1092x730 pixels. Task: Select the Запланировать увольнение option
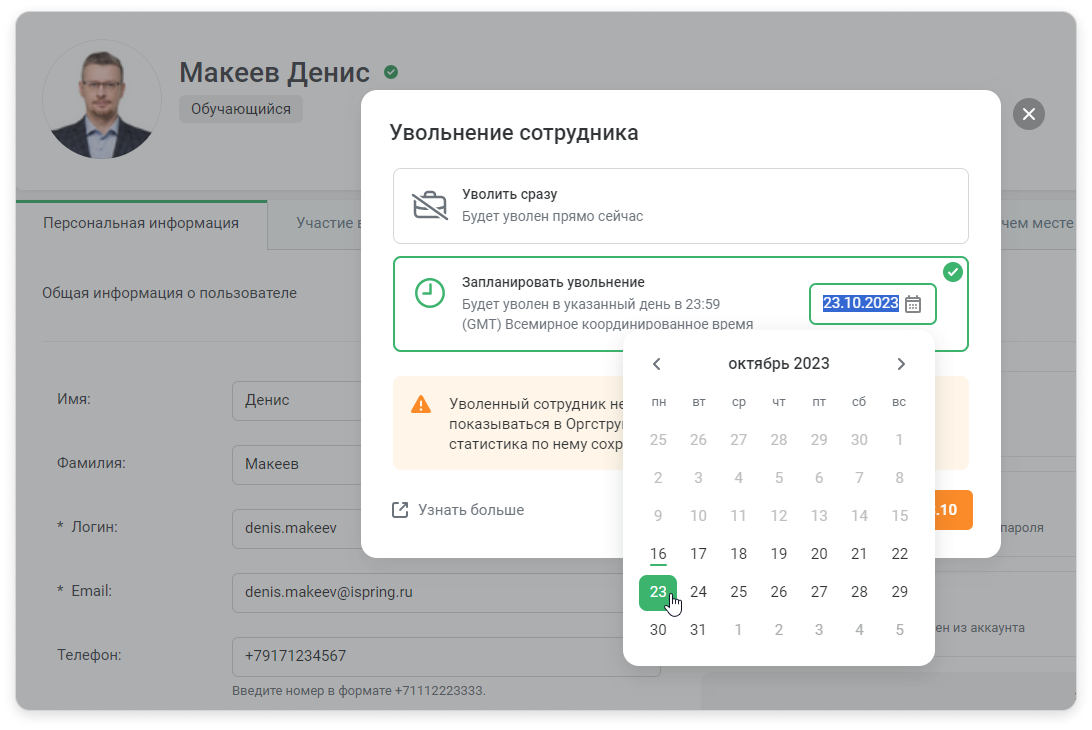680,304
